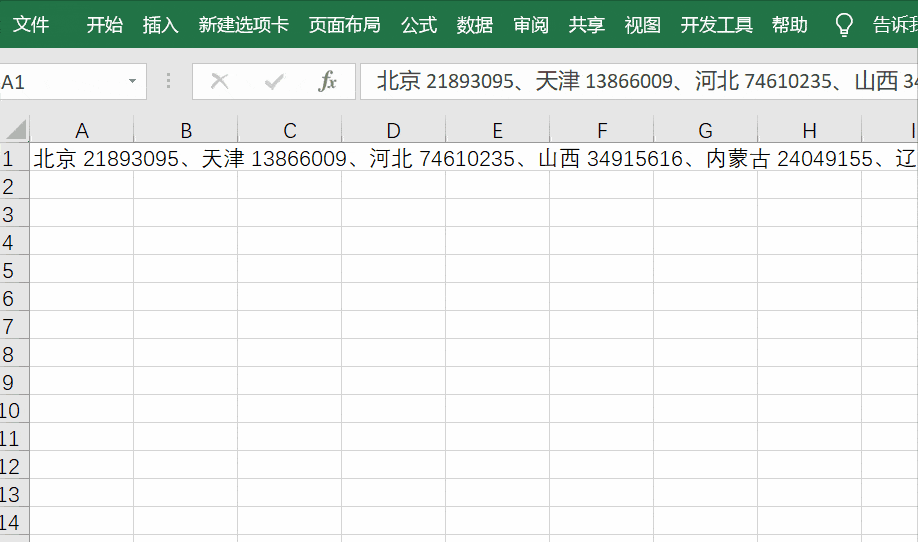918x542 pixels.
Task: Open the 页面布局 ribbon tab
Action: 345,25
